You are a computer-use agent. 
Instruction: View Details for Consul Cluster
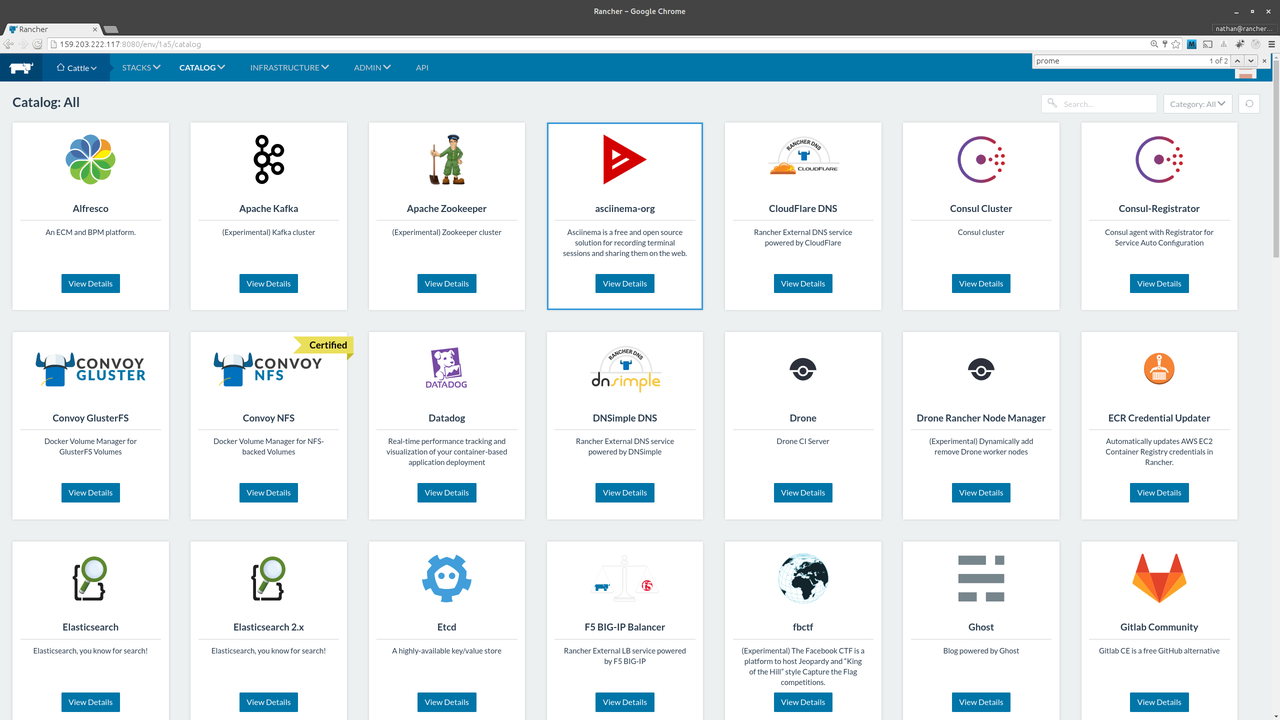pos(981,284)
